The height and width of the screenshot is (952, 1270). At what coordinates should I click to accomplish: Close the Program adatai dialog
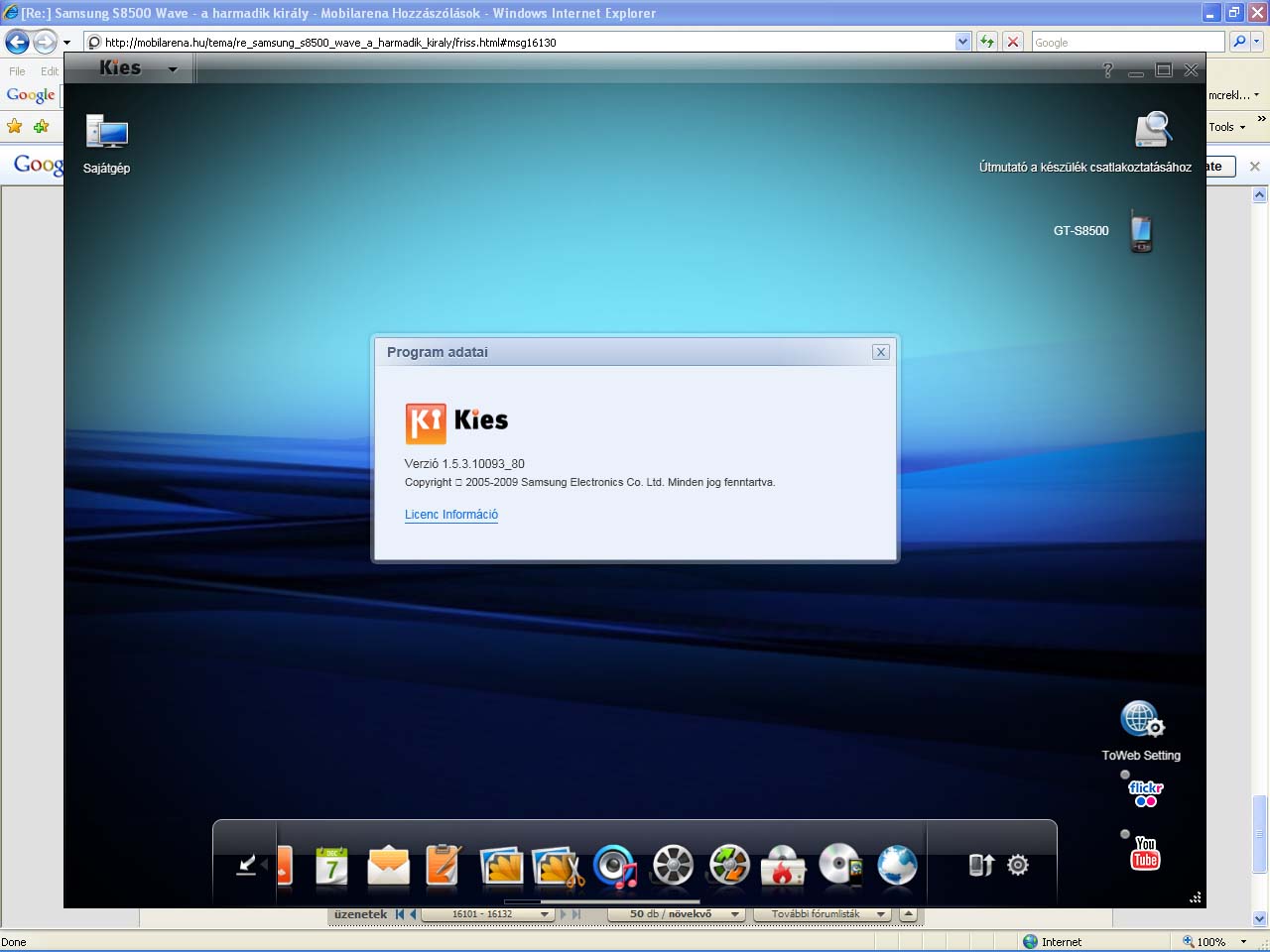click(880, 352)
